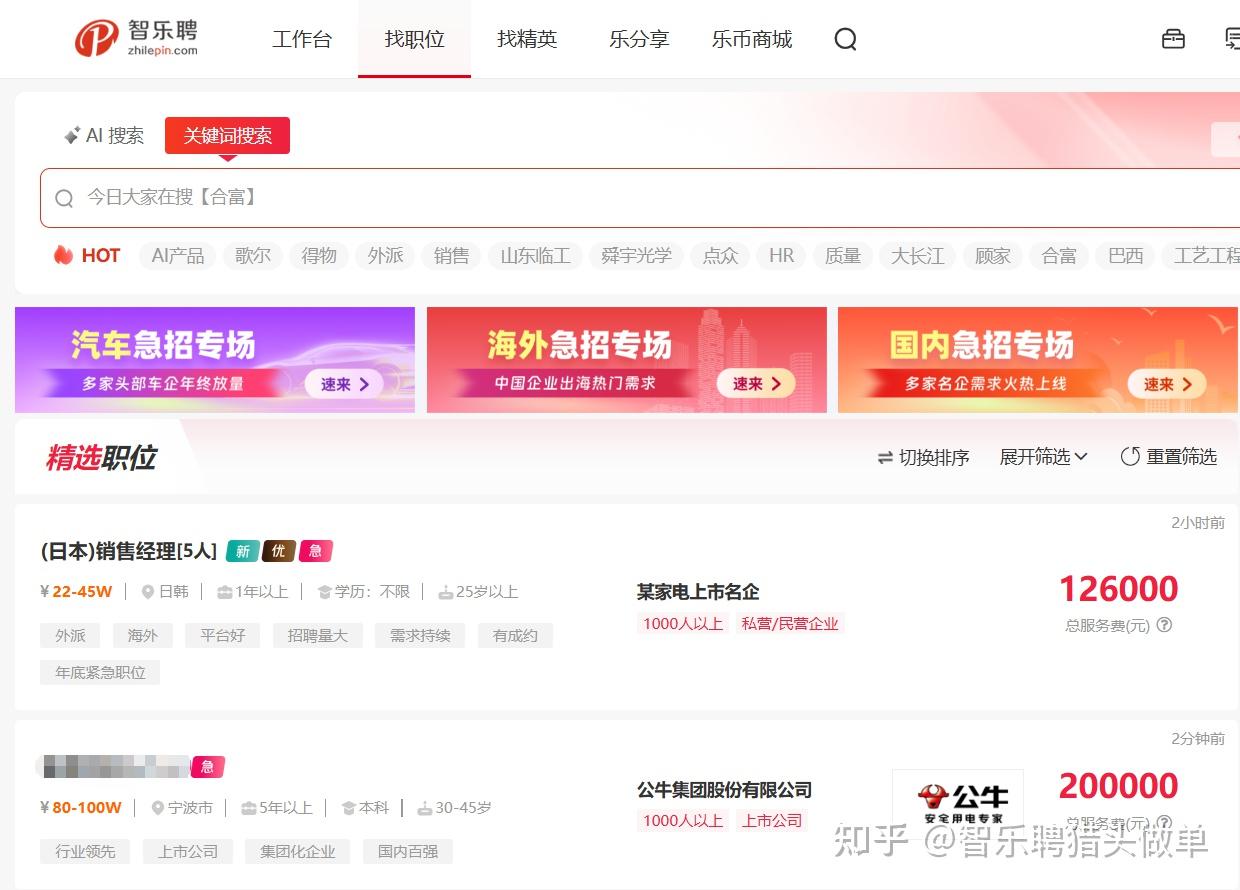
Task: Expand the 展开筛选 filter panel
Action: coord(1036,456)
